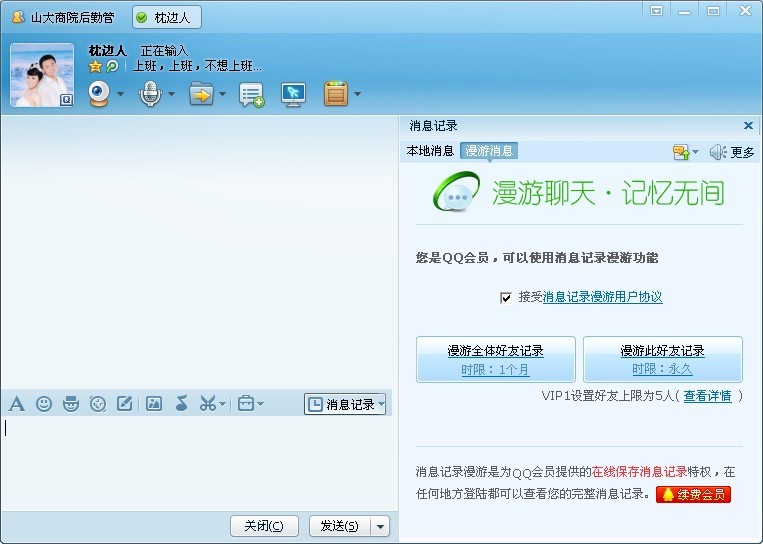Open video call options dropdown arrow
This screenshot has height=544, width=763.
click(x=120, y=94)
